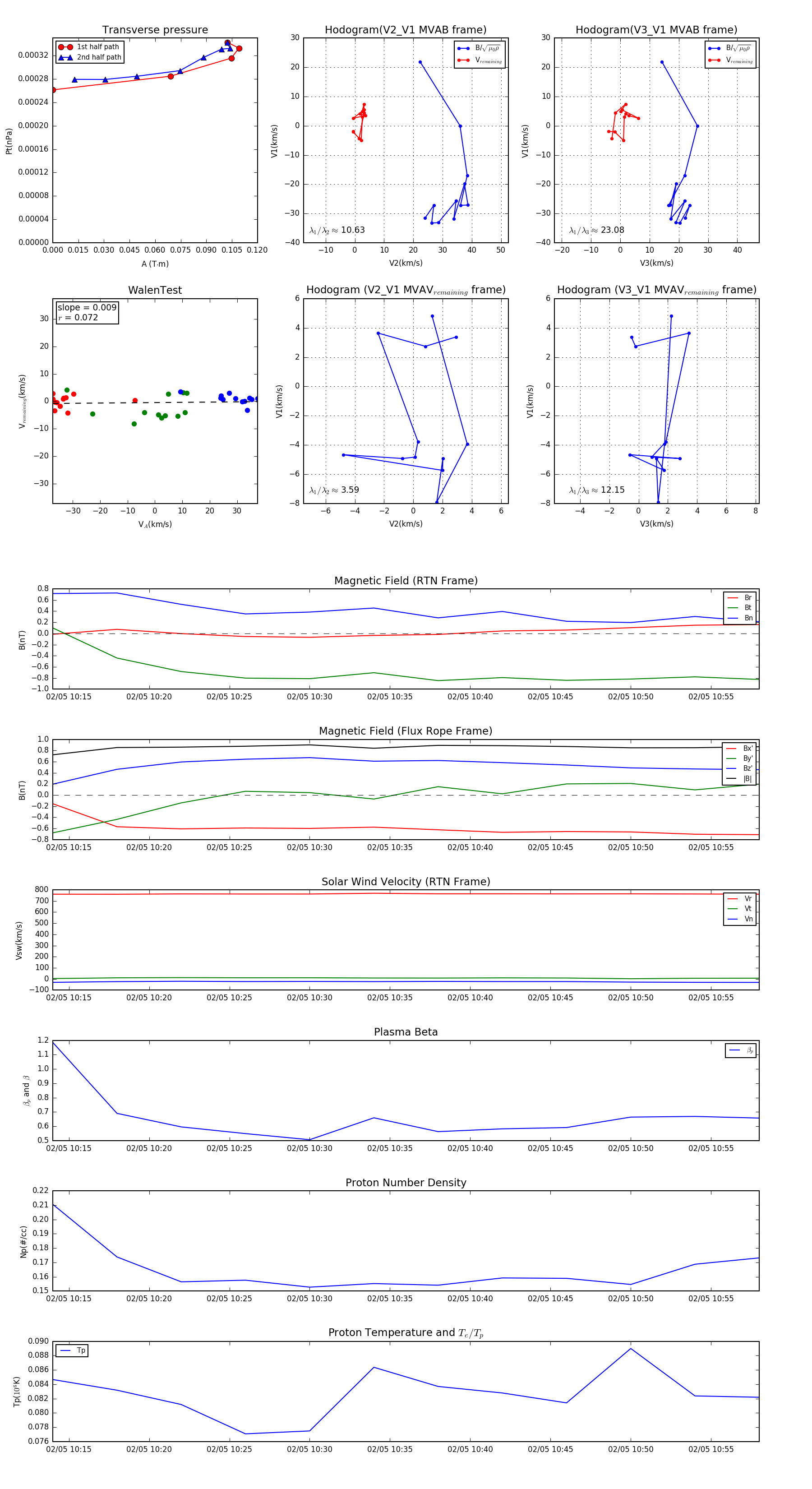Click the 'Pt(nPa)' y-axis label
Viewport: 812px width, 1489px height.
[9, 141]
